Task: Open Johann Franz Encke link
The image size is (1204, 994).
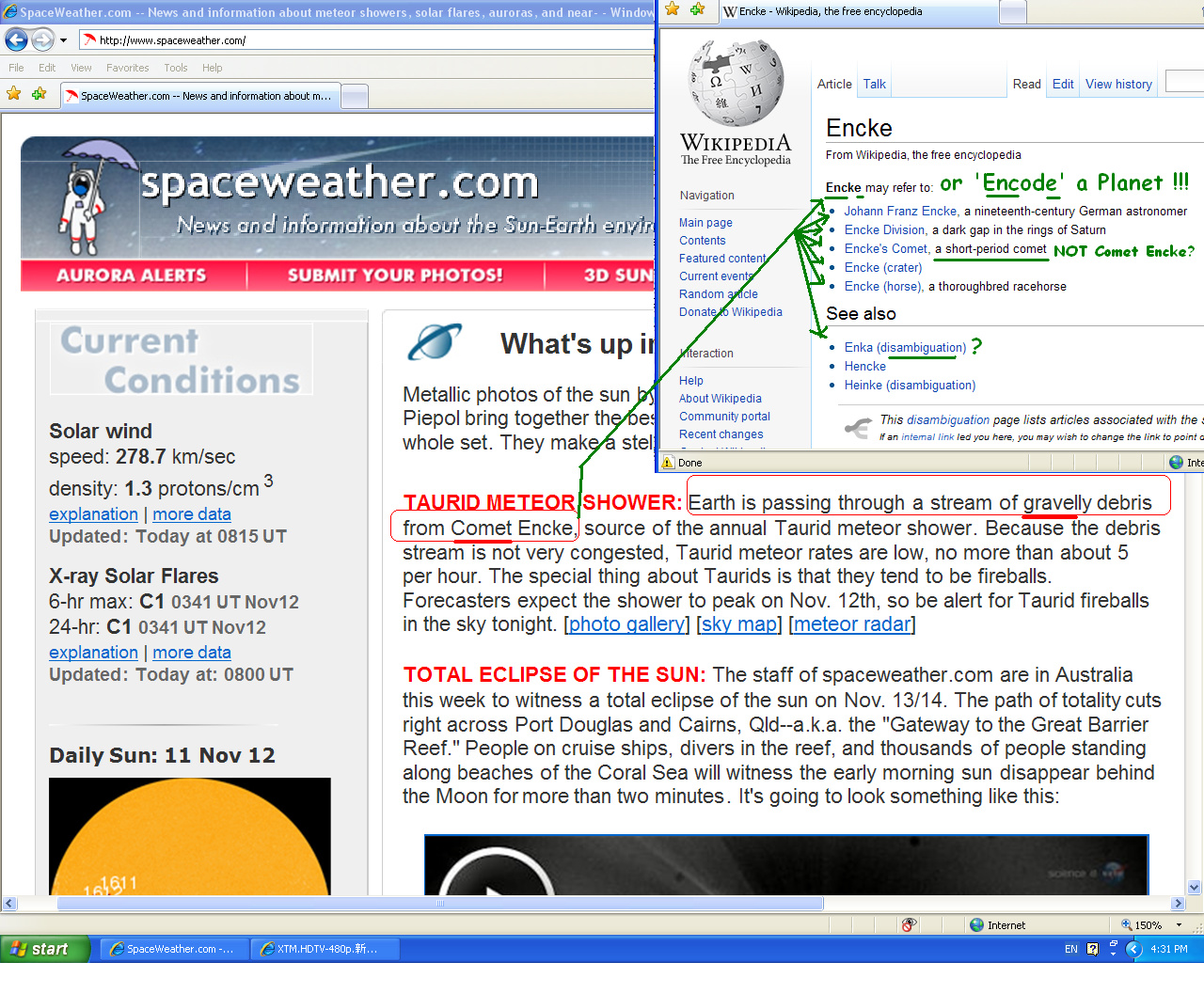Action: (900, 212)
